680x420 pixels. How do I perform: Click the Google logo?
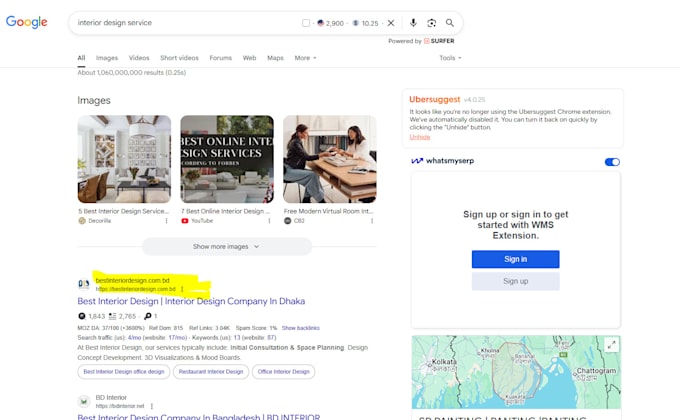[x=26, y=22]
